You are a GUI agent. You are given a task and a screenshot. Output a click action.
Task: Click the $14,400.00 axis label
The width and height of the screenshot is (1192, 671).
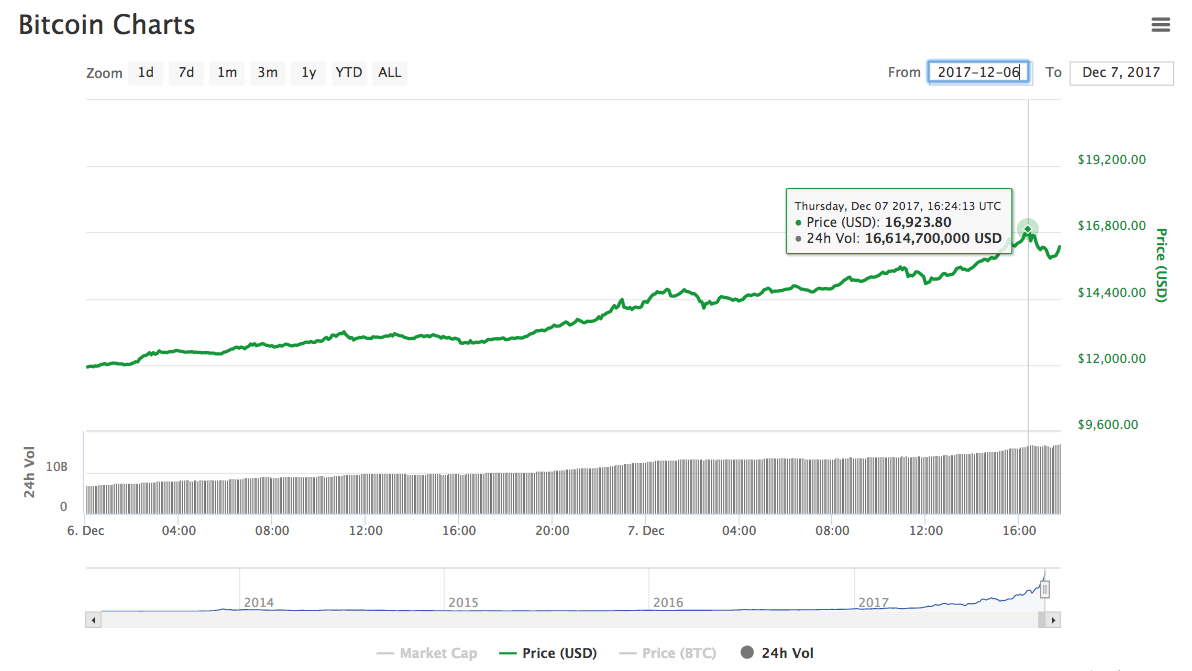pyautogui.click(x=1111, y=293)
